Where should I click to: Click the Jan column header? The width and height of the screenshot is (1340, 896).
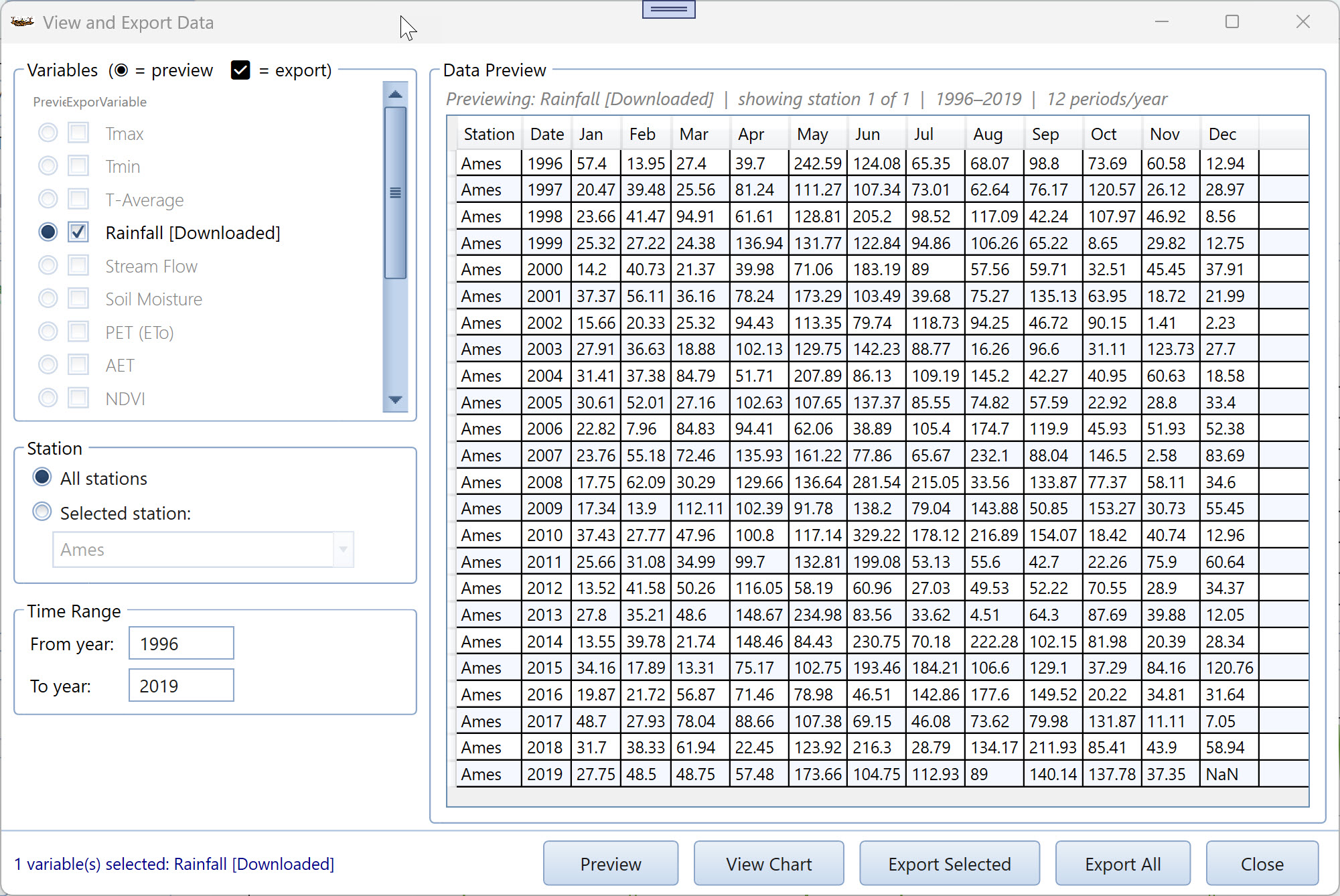pos(597,134)
